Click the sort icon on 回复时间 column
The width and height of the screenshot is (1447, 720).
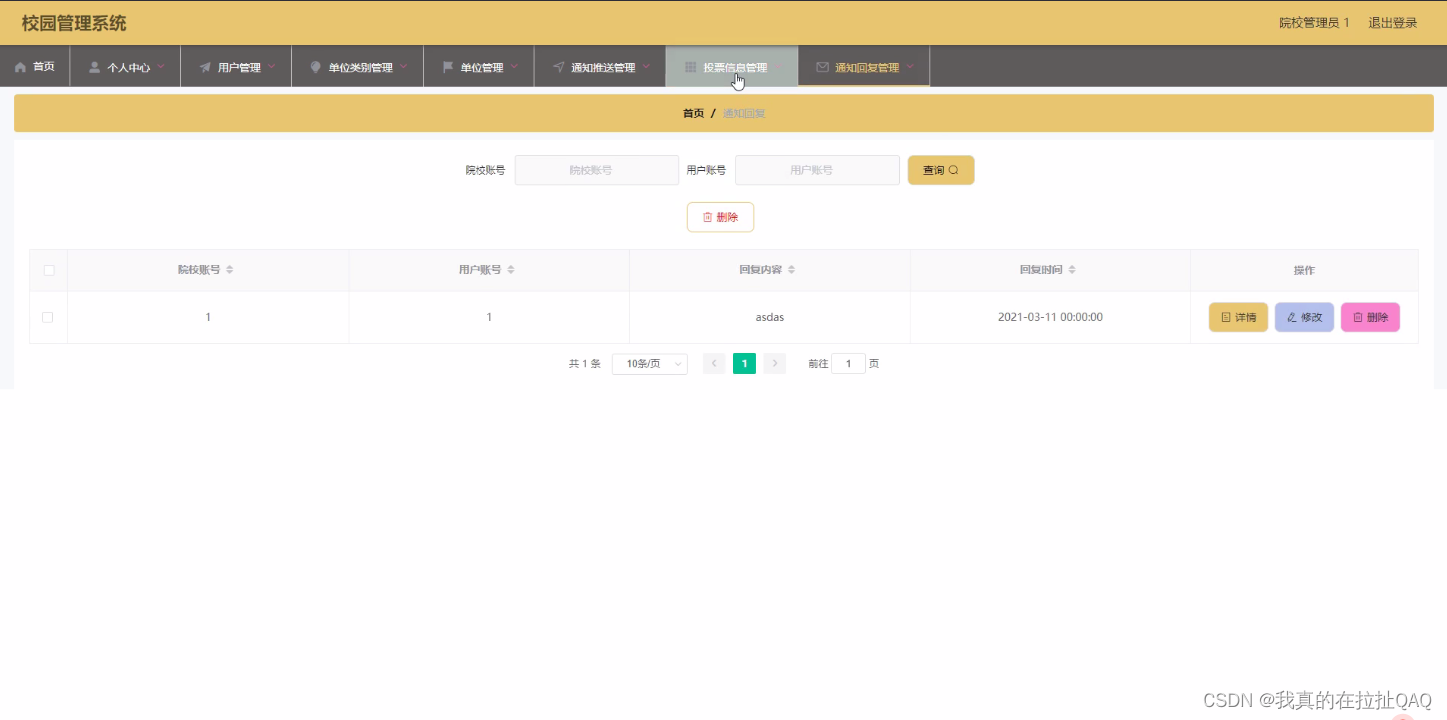1072,270
